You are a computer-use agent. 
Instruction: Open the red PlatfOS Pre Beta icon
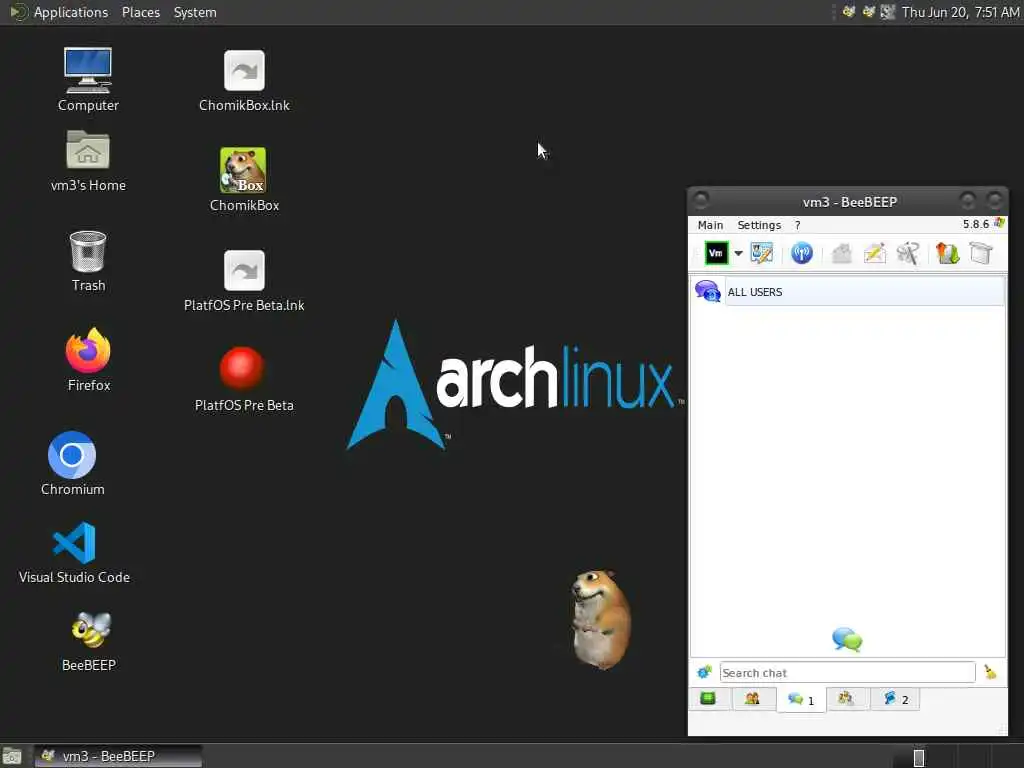click(243, 378)
